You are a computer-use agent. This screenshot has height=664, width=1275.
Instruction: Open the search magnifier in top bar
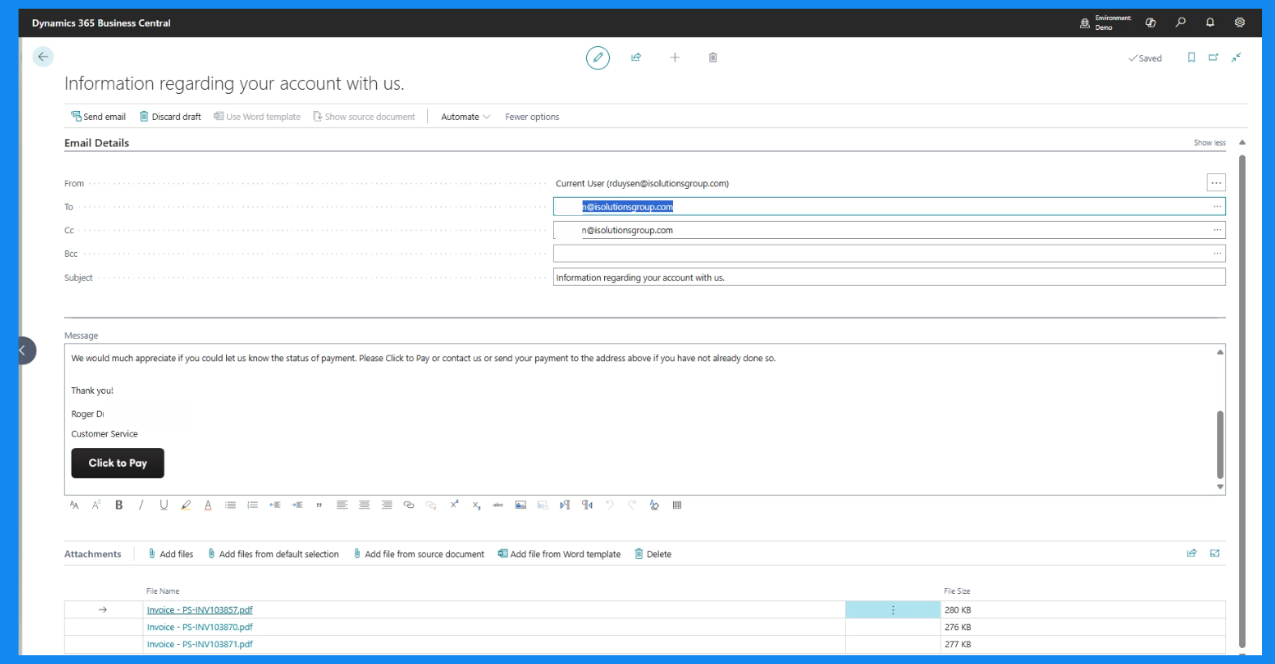pos(1181,22)
